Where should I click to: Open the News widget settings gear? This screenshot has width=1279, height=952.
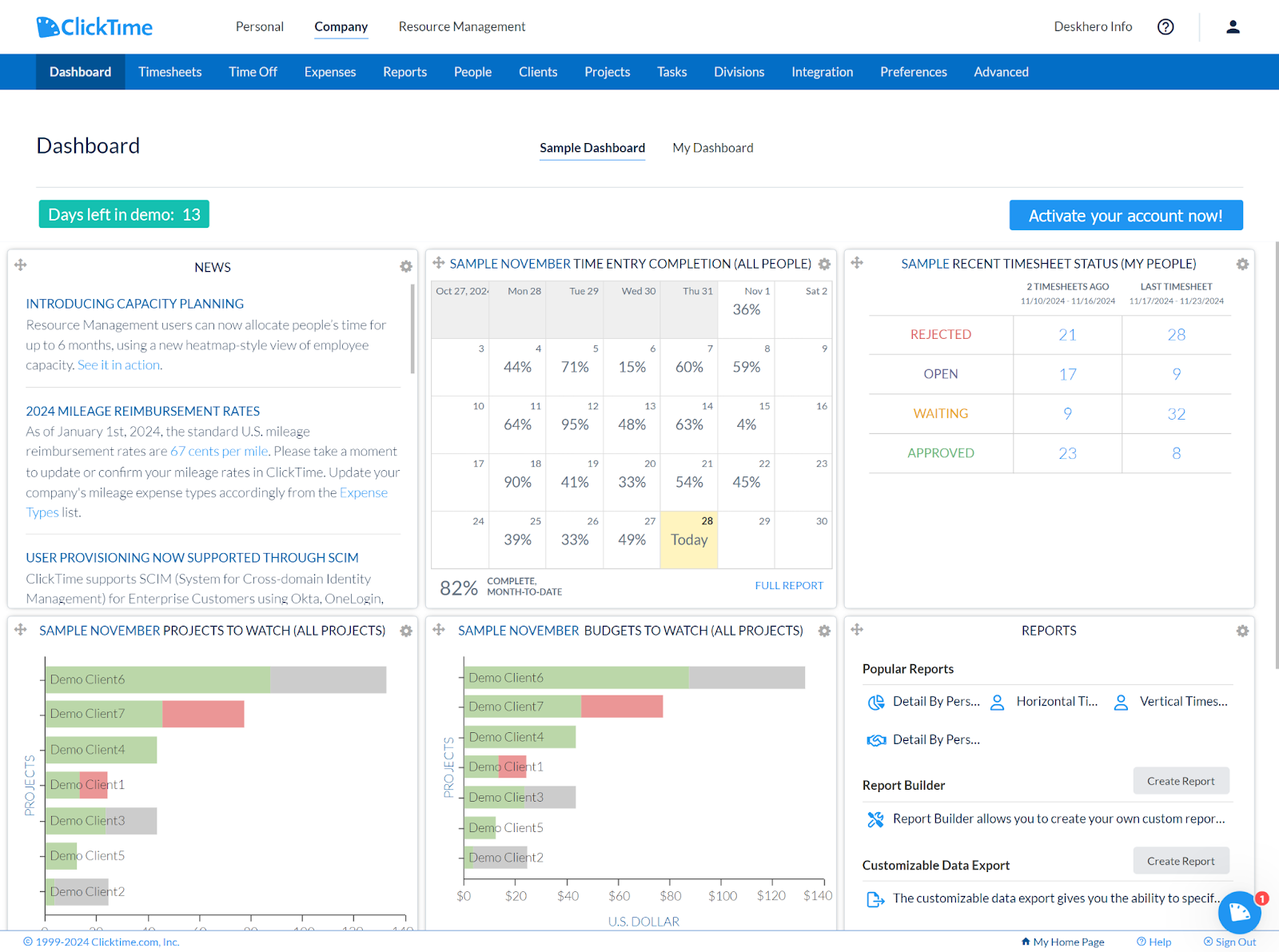pyautogui.click(x=406, y=266)
